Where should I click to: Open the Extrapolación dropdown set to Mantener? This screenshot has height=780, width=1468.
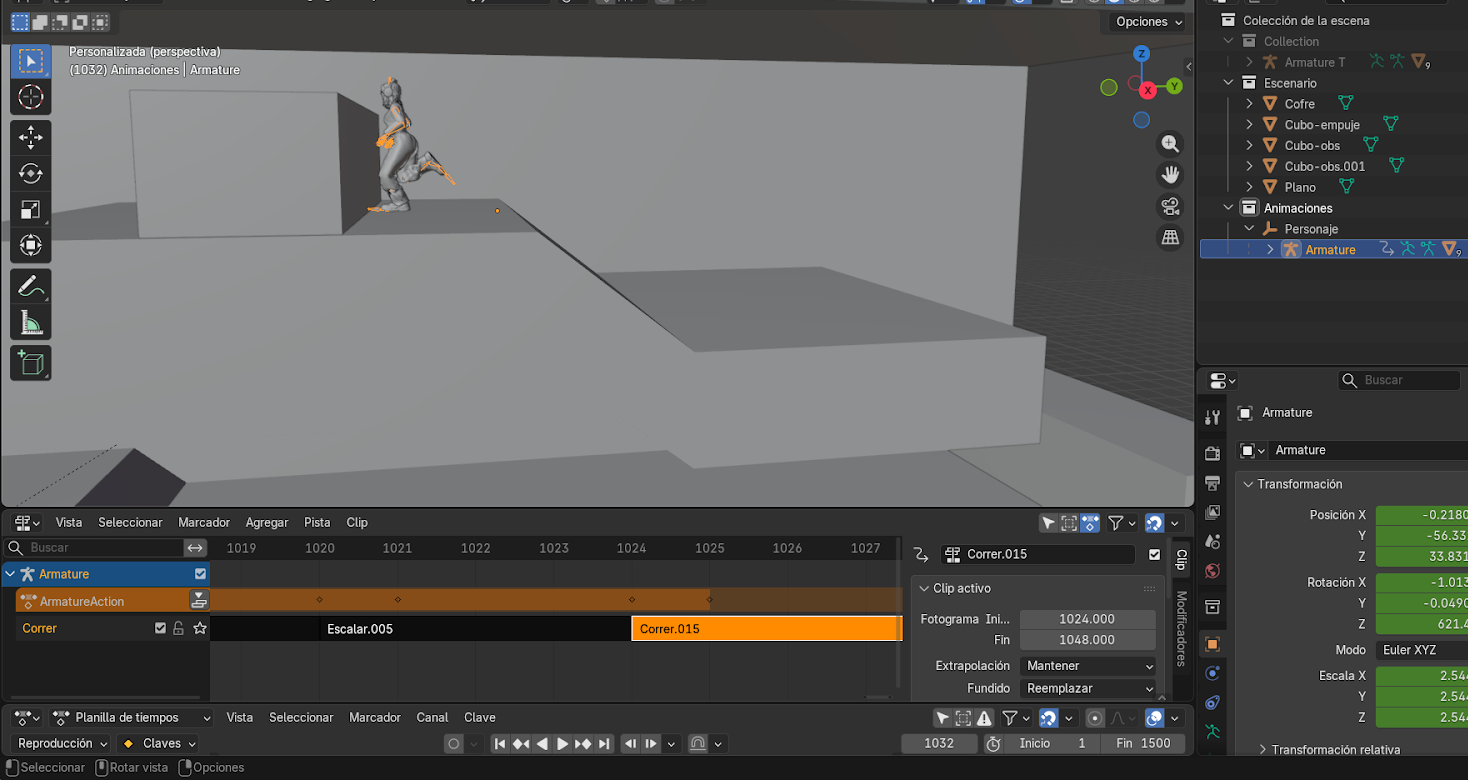(1088, 666)
